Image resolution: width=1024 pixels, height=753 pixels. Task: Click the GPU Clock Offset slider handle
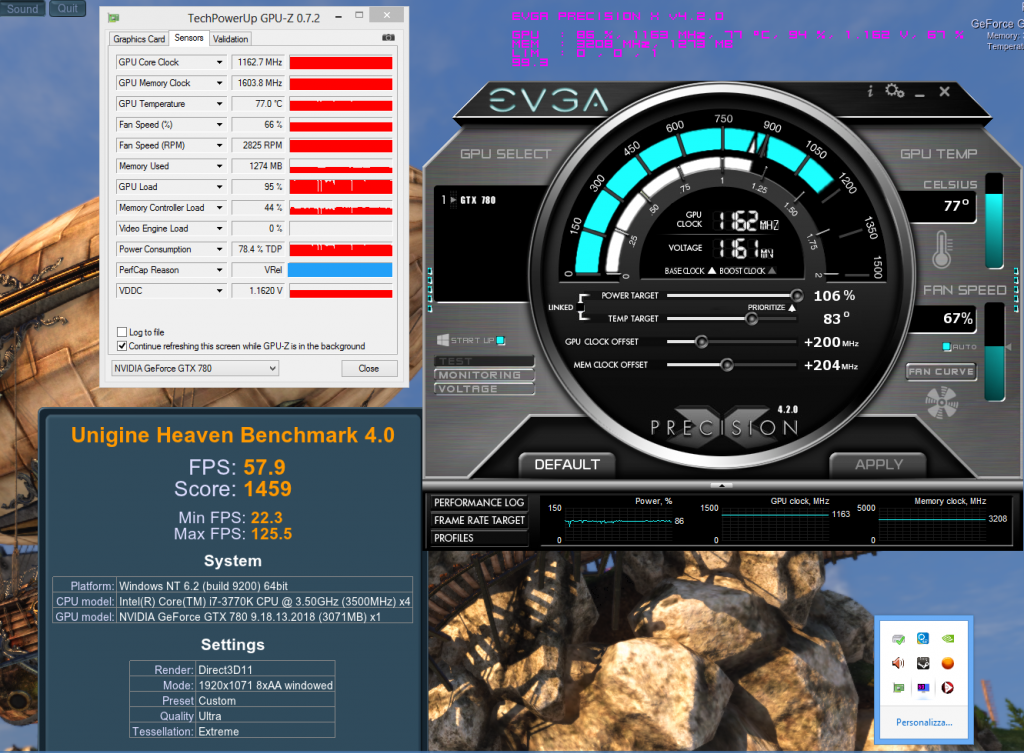click(701, 341)
